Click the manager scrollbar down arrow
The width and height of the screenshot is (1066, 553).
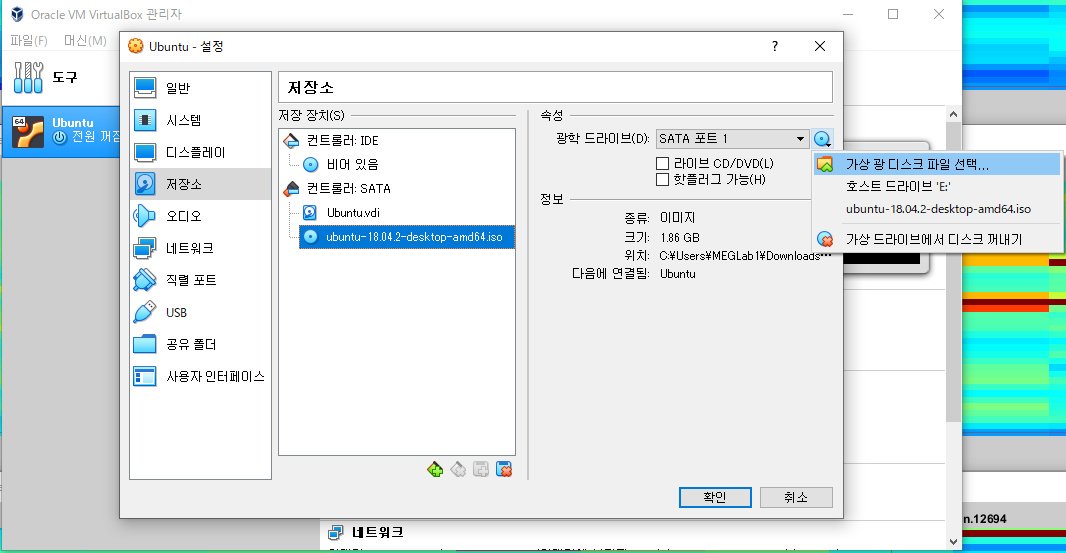(x=953, y=541)
